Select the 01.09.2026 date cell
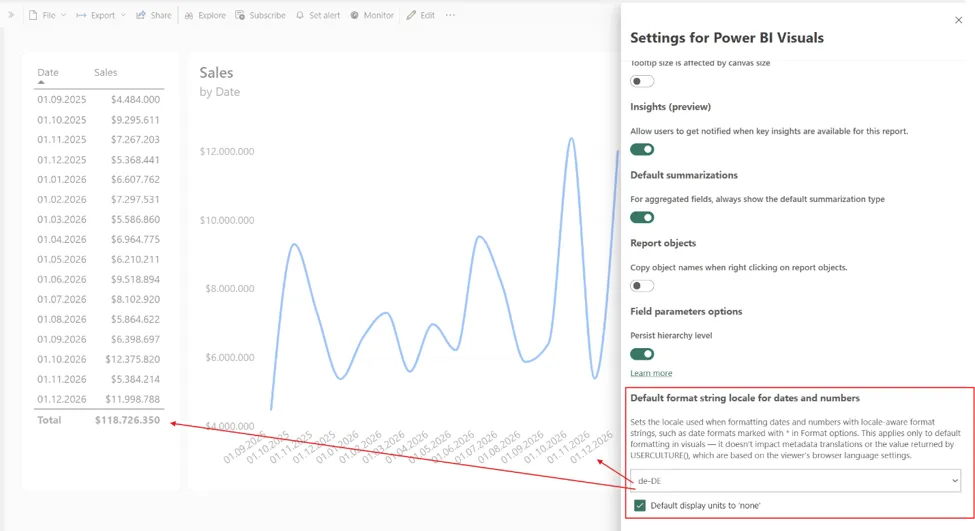Image resolution: width=975 pixels, height=531 pixels. click(62, 339)
